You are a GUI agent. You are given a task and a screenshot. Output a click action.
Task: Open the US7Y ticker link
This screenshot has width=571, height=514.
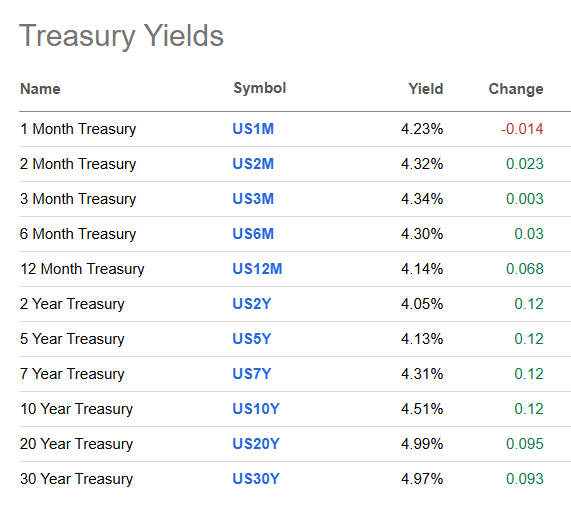coord(252,374)
